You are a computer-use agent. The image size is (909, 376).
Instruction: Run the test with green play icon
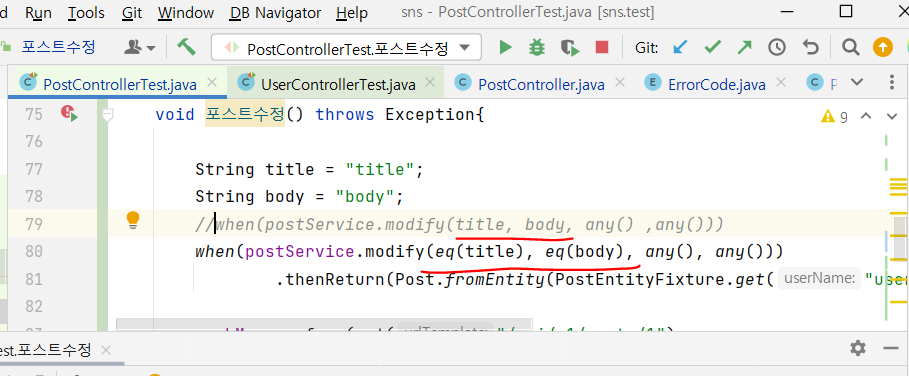click(506, 47)
